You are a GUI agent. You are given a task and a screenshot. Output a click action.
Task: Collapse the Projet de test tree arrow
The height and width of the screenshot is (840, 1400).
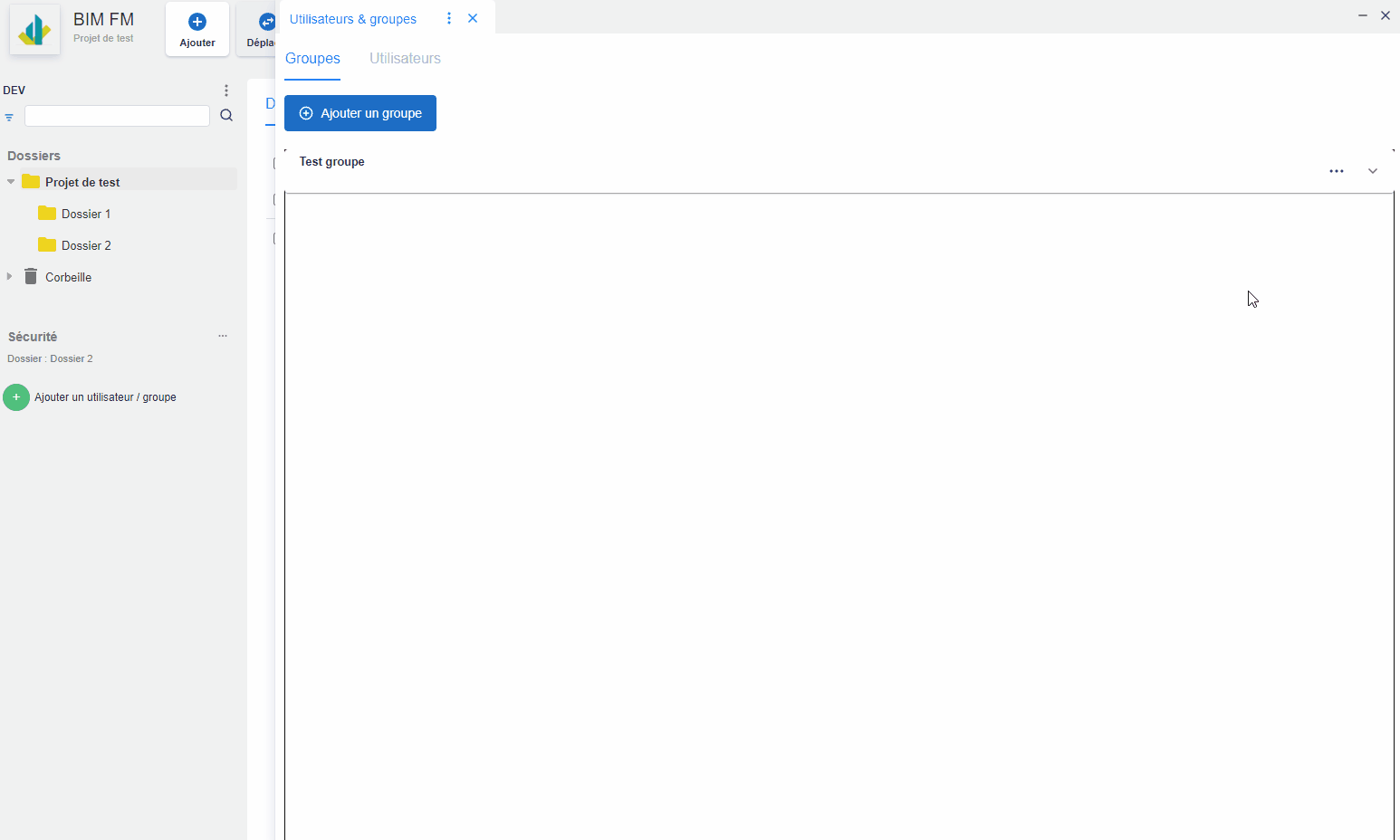[x=11, y=182]
